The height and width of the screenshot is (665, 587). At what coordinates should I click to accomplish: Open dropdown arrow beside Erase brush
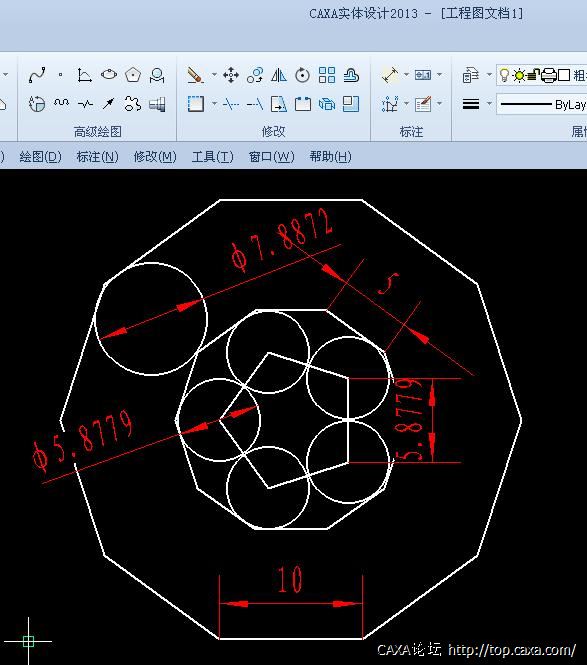tap(214, 75)
